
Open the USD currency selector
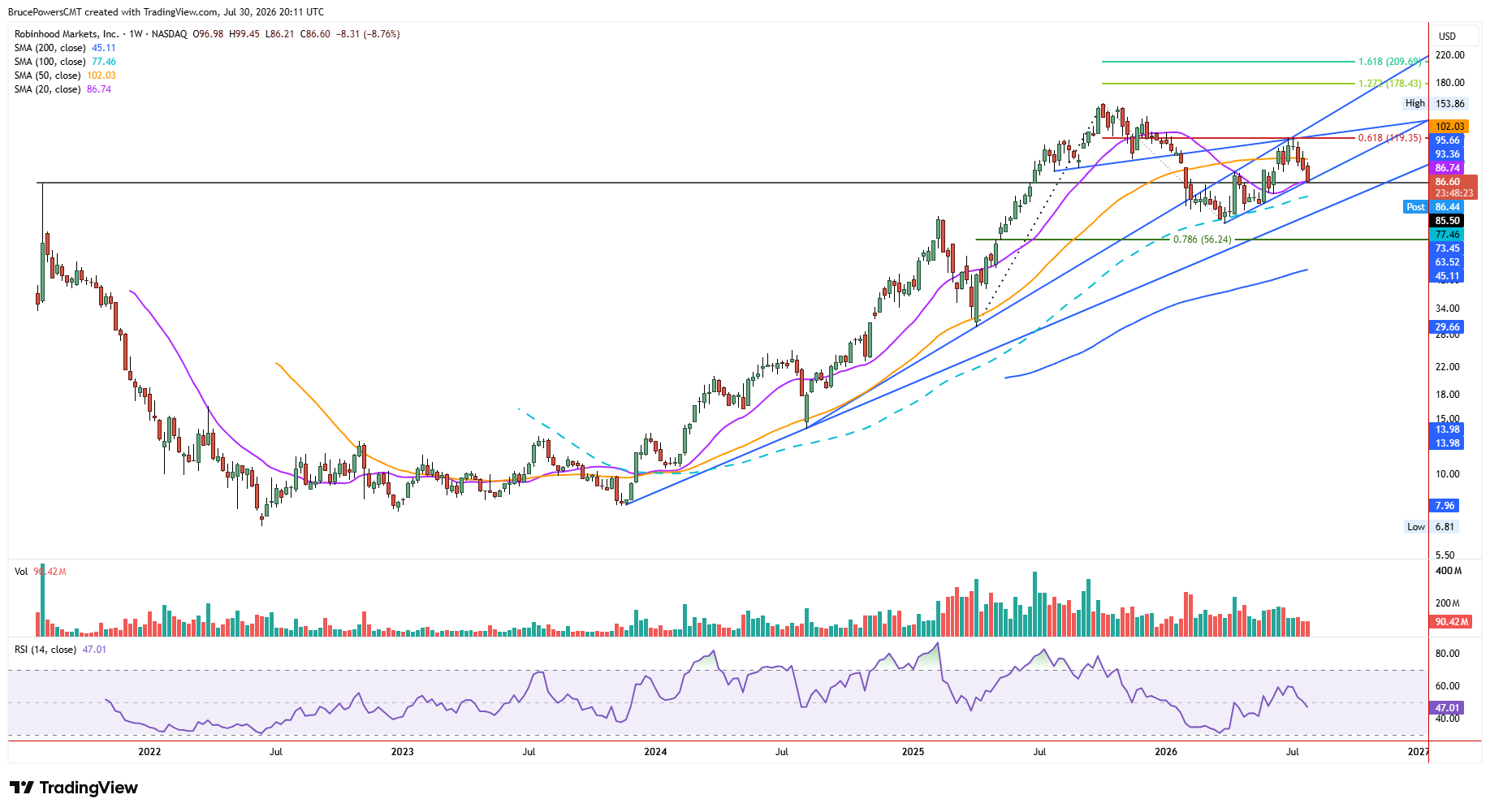coord(1447,37)
